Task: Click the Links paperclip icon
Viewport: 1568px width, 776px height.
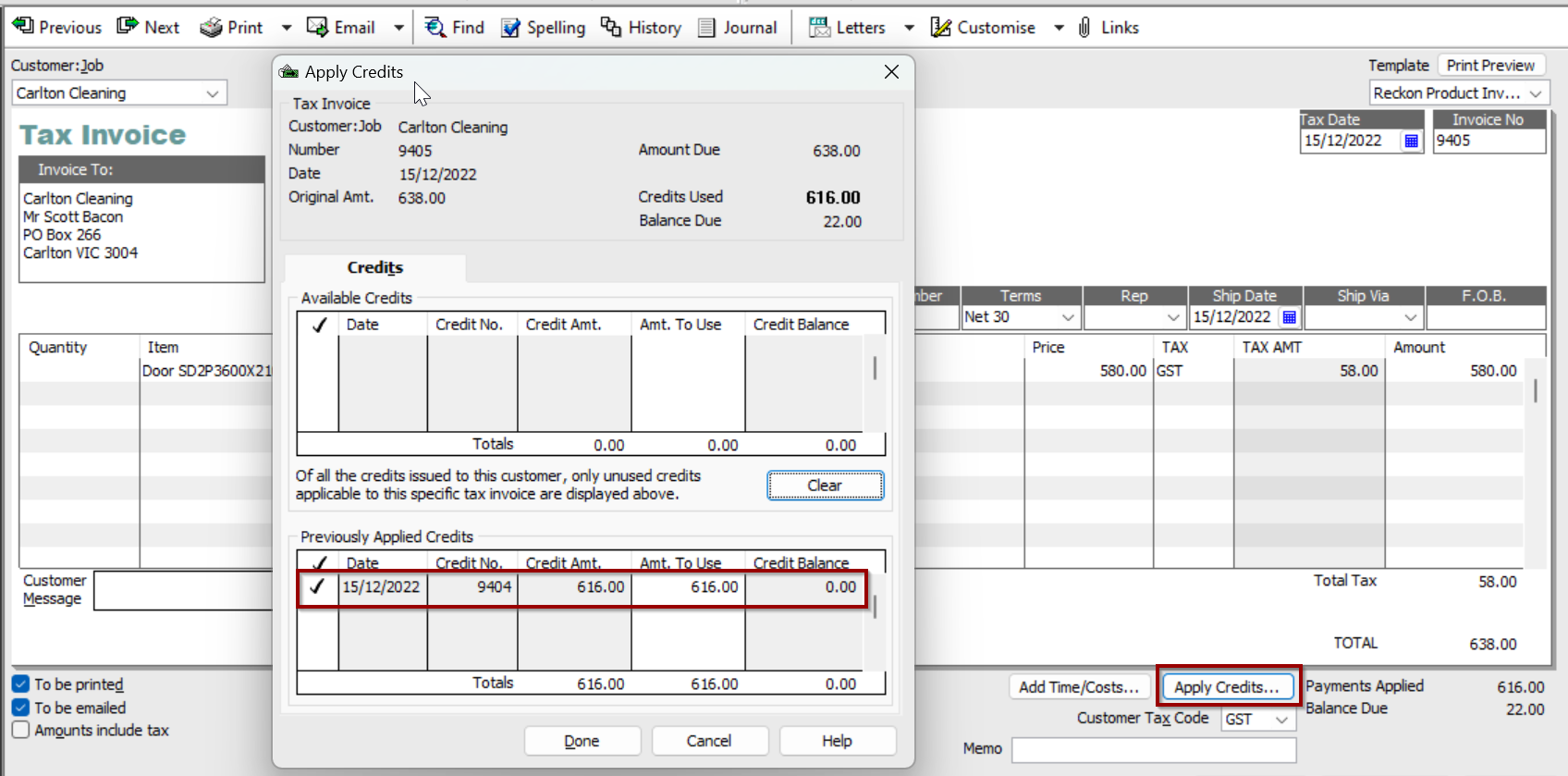Action: tap(1084, 28)
